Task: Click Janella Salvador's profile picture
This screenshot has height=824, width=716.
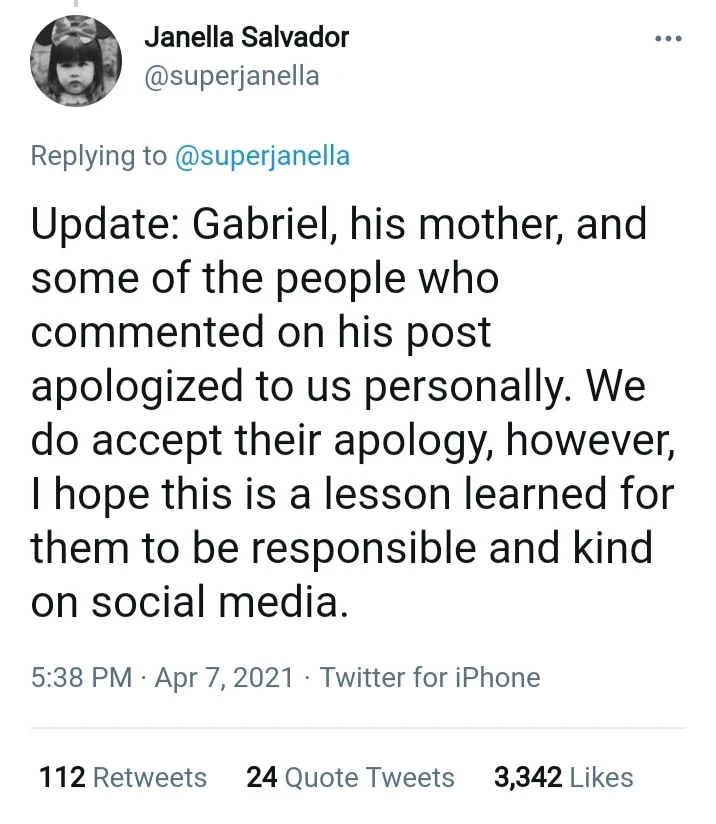Action: click(x=77, y=61)
